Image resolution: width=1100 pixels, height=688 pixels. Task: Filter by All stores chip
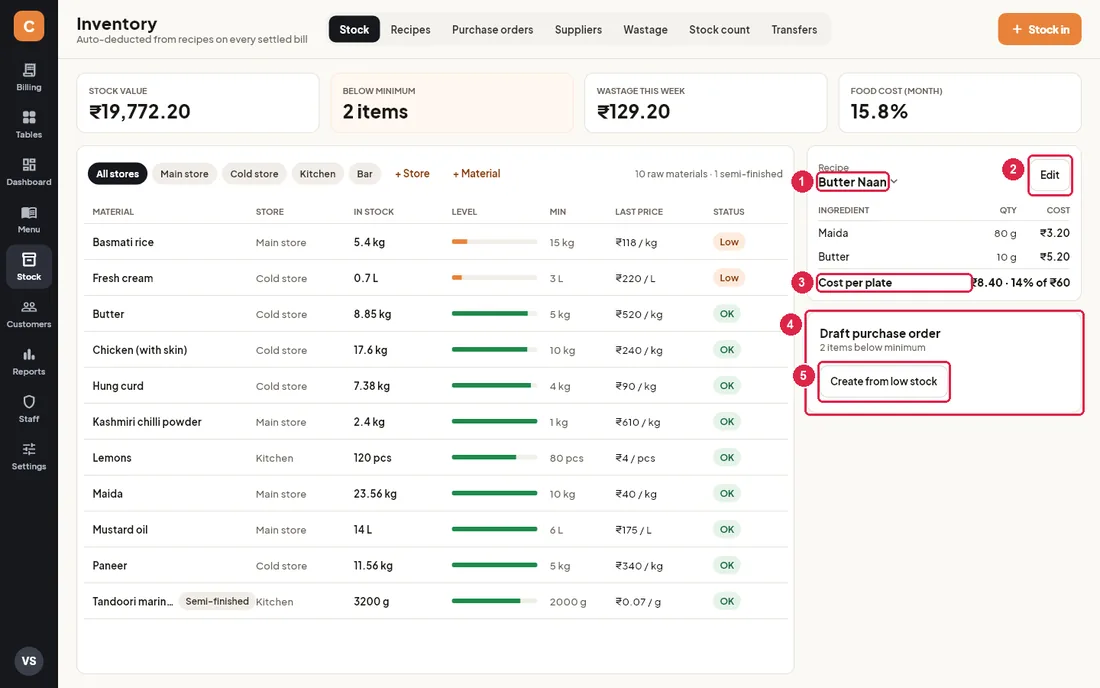pyautogui.click(x=117, y=174)
